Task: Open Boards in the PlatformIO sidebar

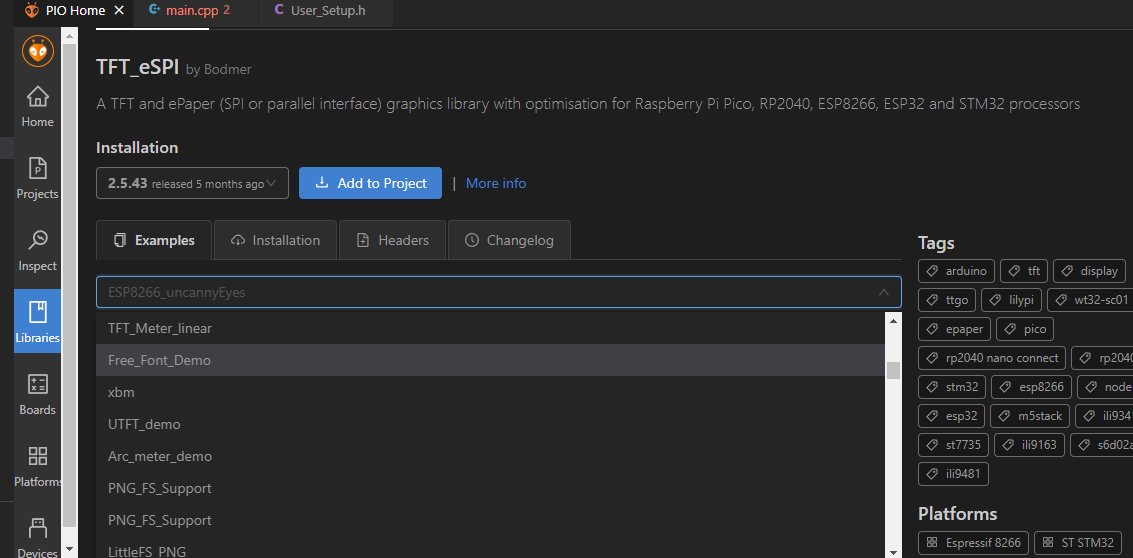Action: [38, 395]
